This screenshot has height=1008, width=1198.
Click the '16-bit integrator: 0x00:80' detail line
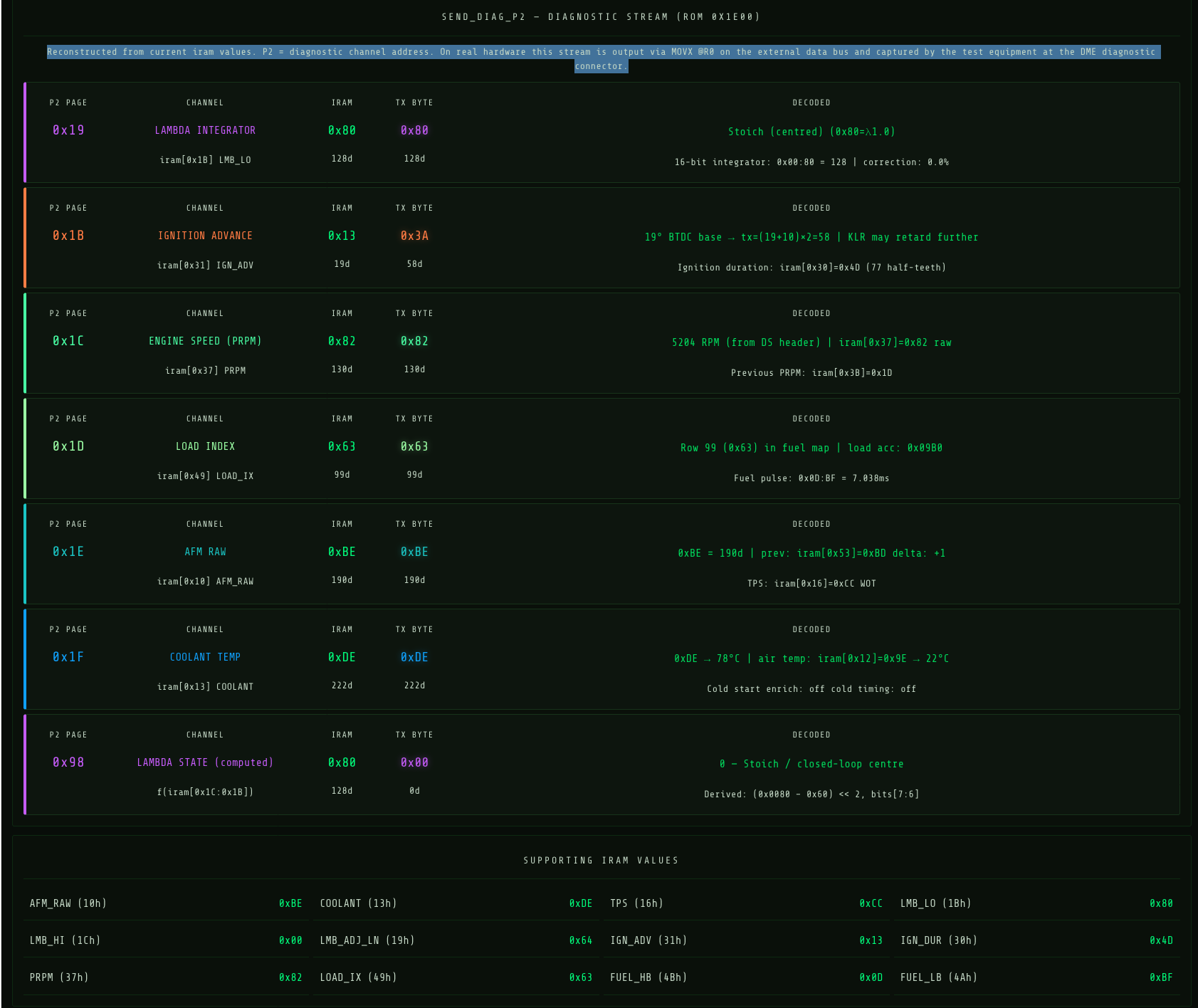811,162
